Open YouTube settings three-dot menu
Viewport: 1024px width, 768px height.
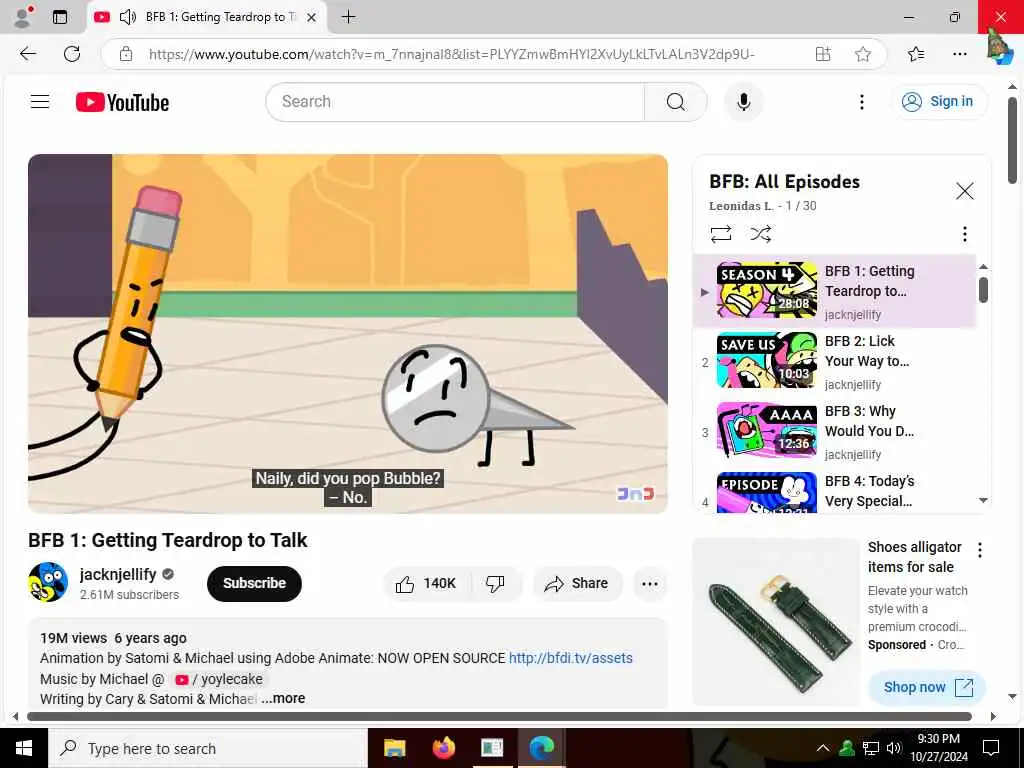click(861, 102)
